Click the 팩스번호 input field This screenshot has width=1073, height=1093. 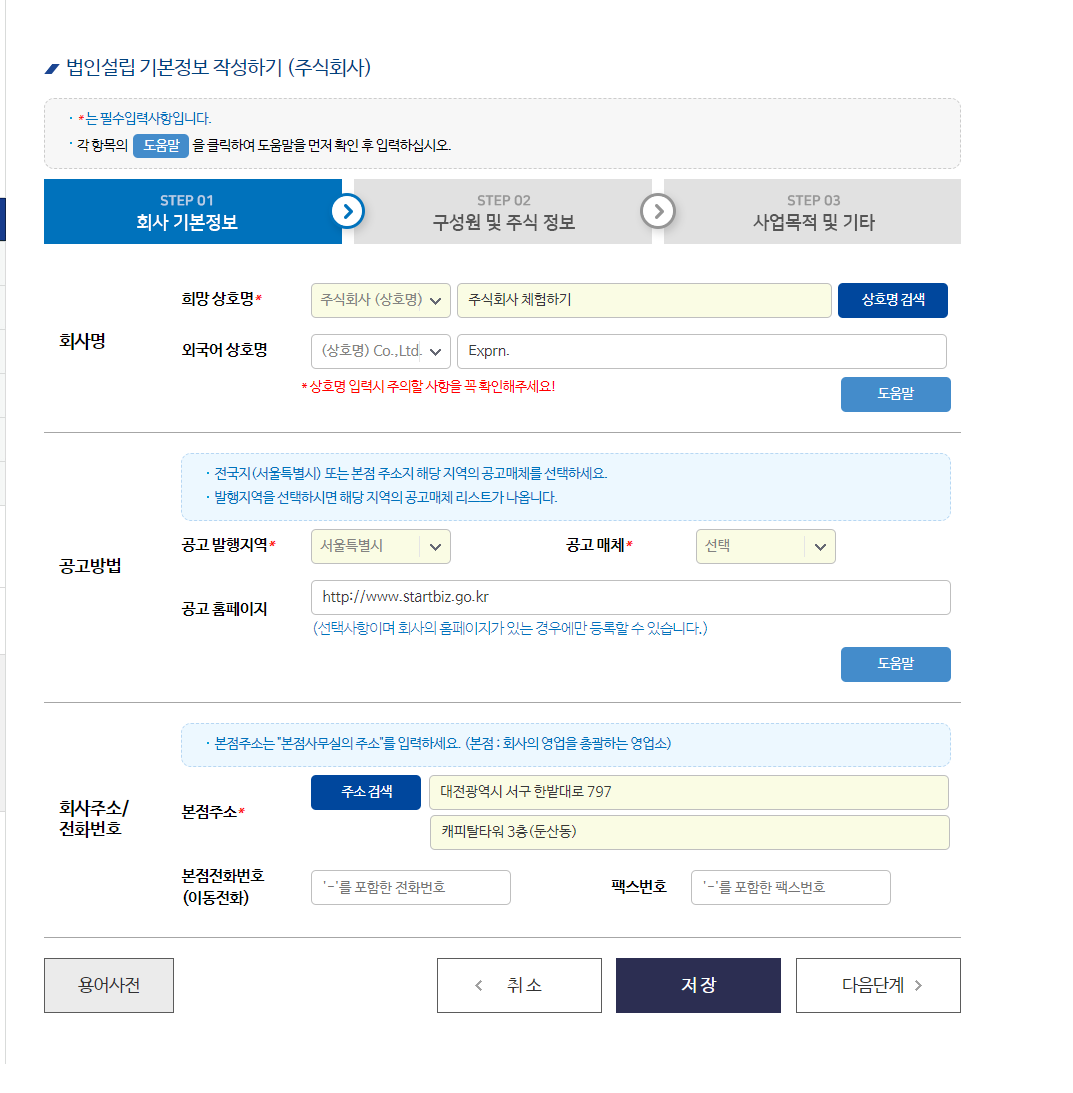[791, 887]
